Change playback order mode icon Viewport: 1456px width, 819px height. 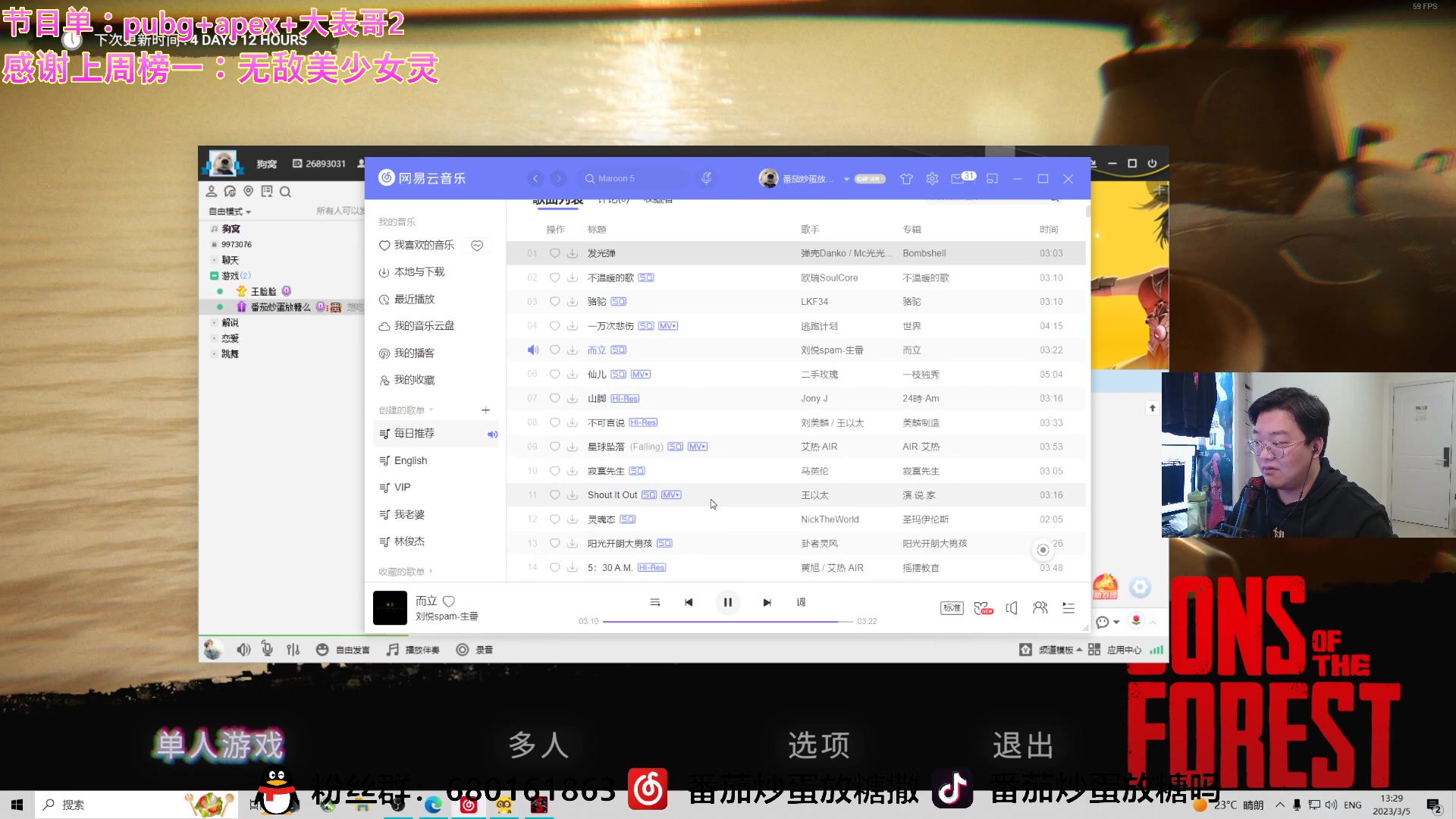[655, 602]
